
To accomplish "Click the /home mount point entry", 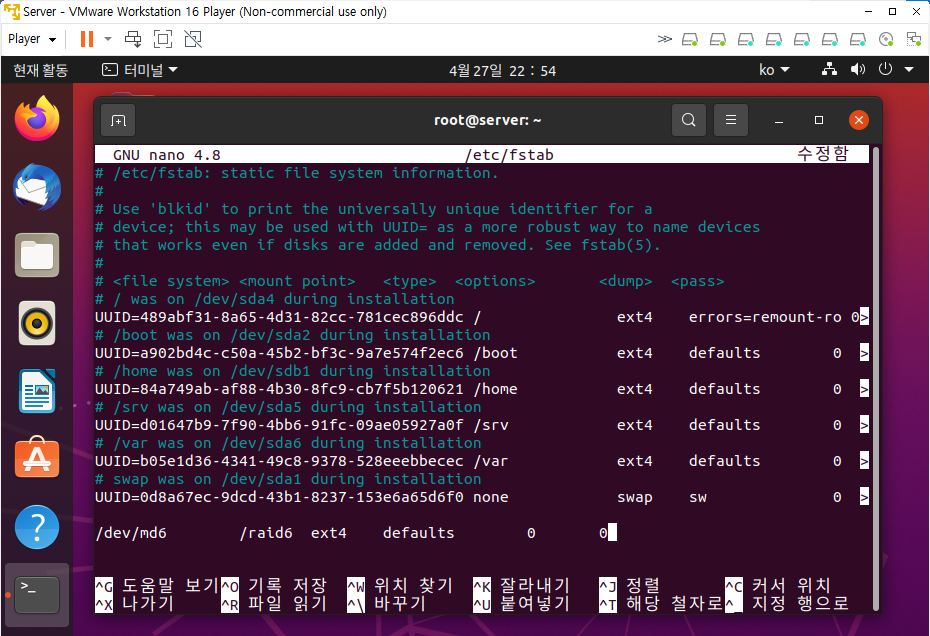I will click(495, 389).
